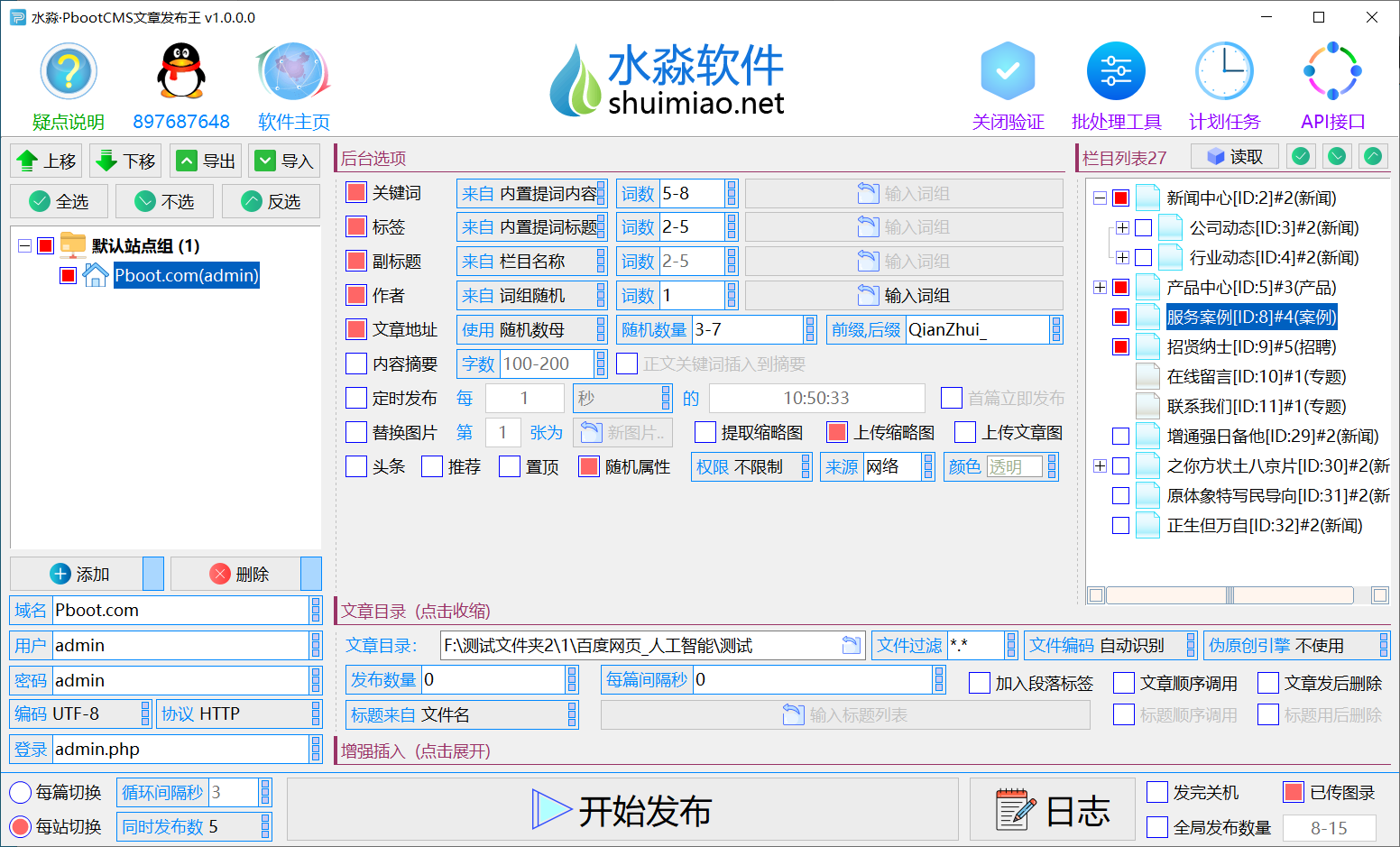Viewport: 1400px width, 847px height.
Task: Click 不选 deselect all button
Action: pyautogui.click(x=164, y=201)
